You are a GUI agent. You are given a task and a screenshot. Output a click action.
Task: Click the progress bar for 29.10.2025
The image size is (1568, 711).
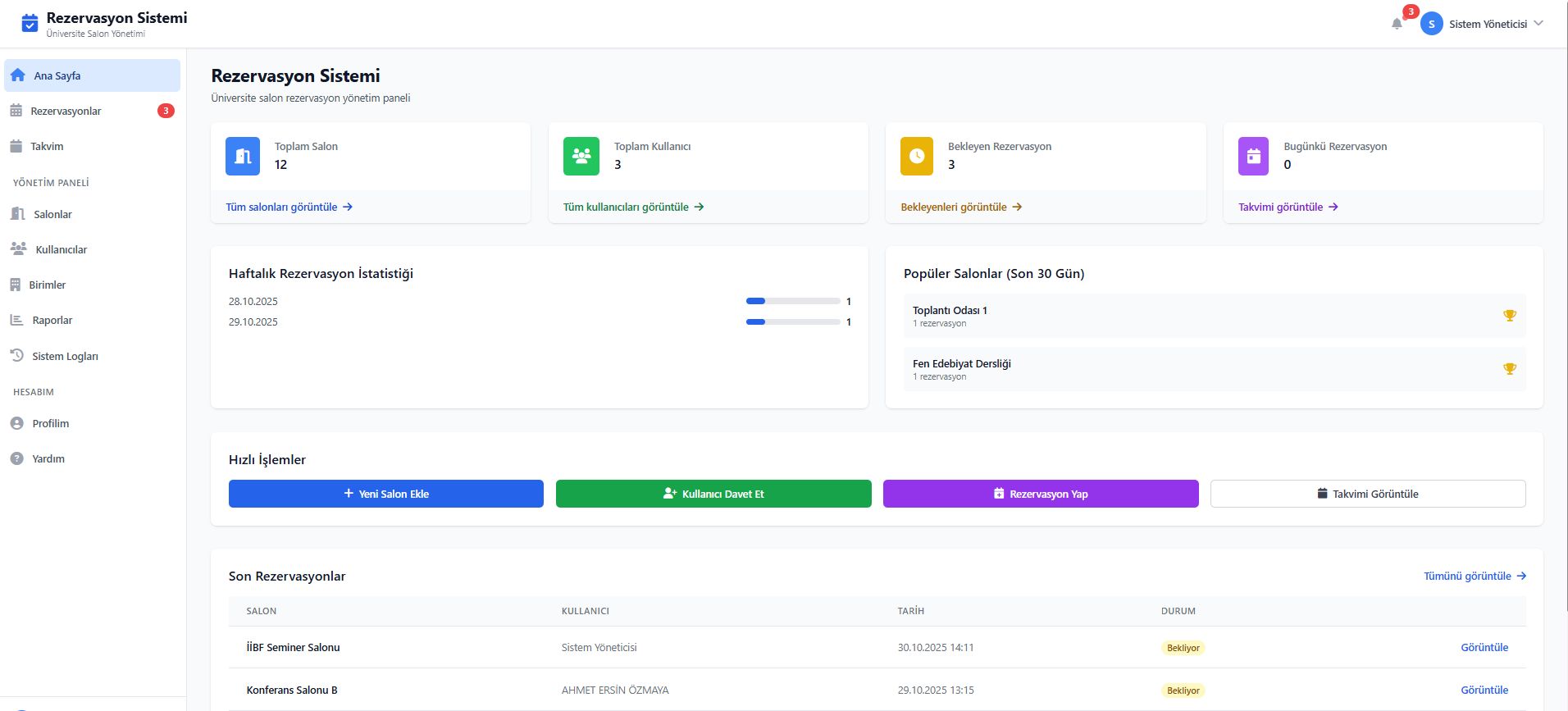point(793,321)
